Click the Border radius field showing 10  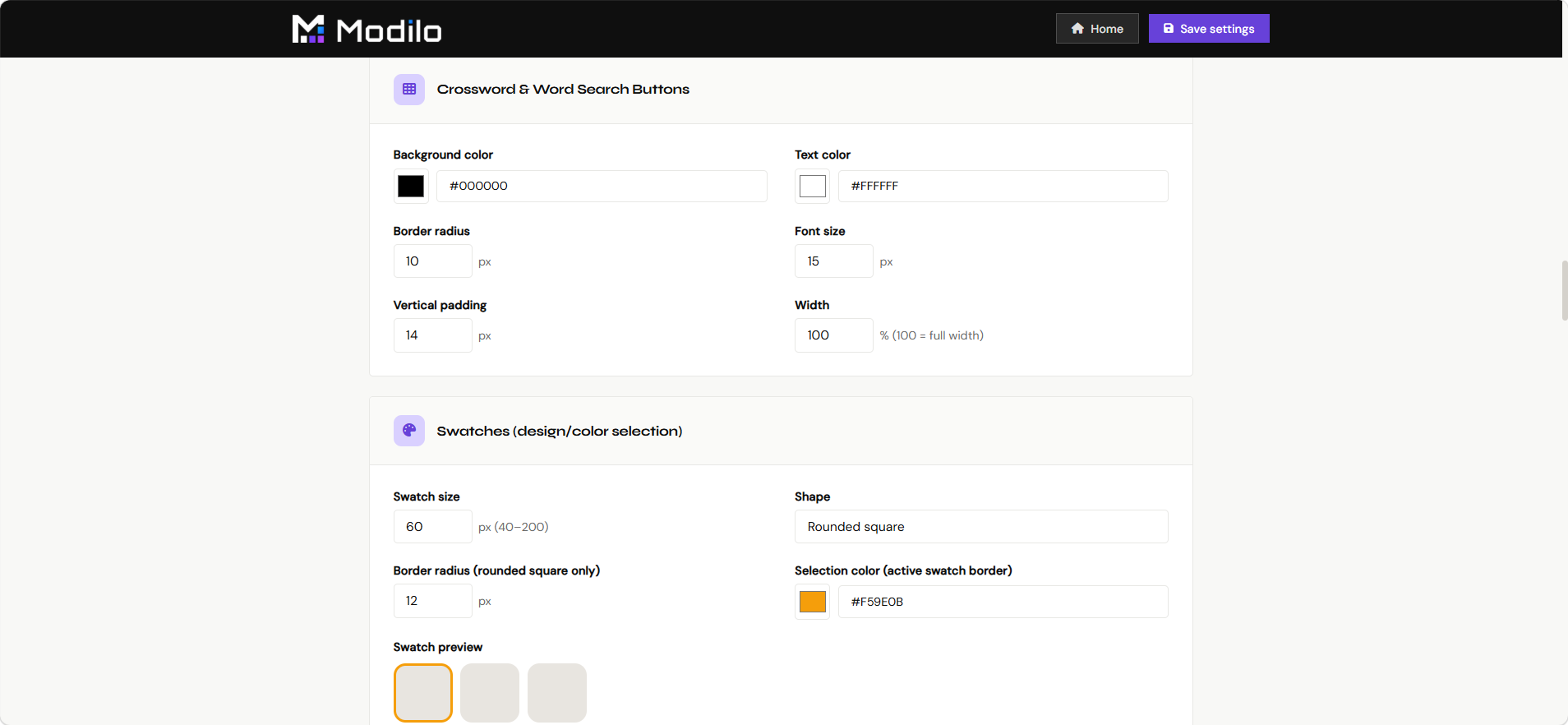tap(433, 261)
